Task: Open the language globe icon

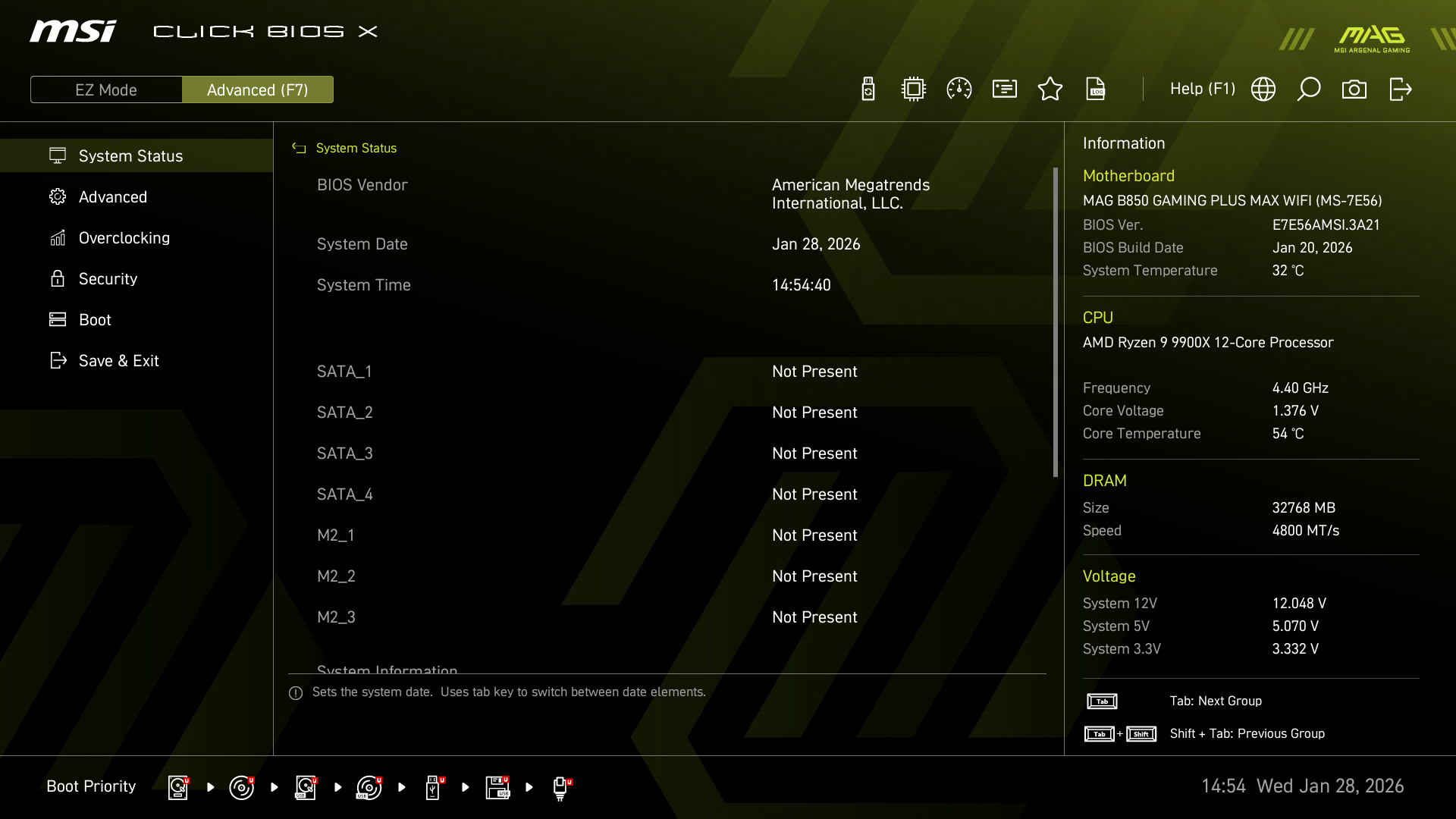Action: coord(1263,89)
